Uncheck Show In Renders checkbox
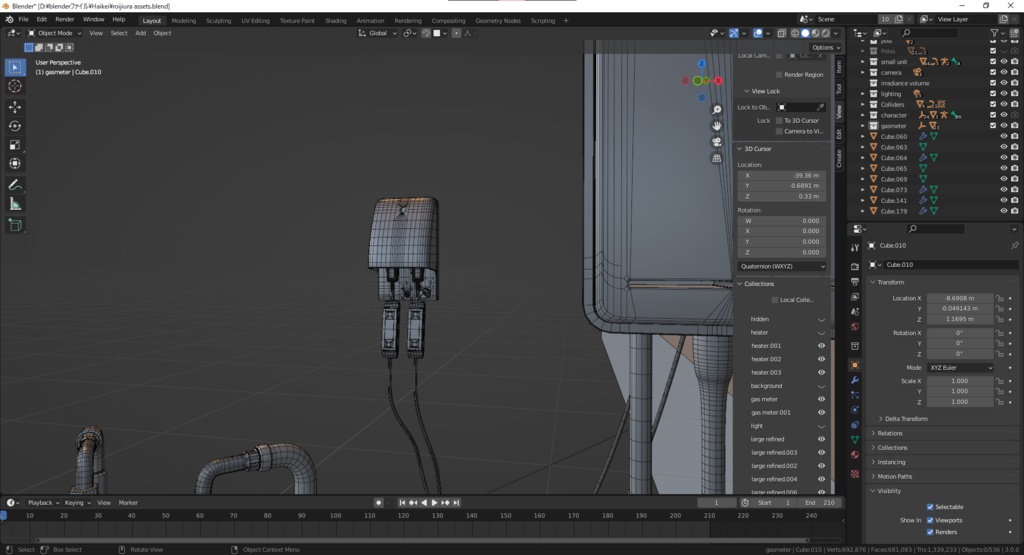This screenshot has height=555, width=1024. pyautogui.click(x=930, y=532)
